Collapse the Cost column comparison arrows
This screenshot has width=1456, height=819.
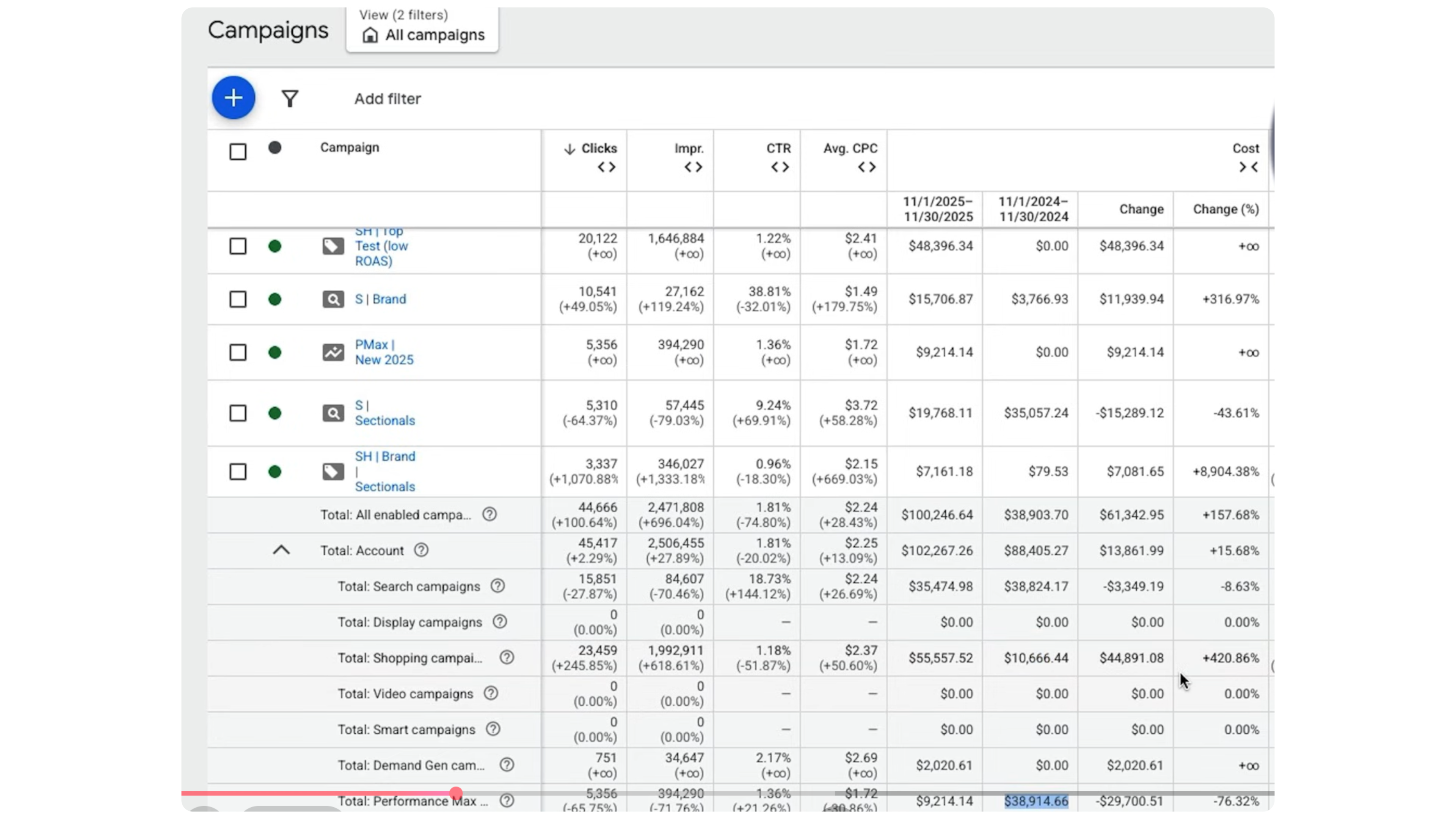click(x=1248, y=167)
